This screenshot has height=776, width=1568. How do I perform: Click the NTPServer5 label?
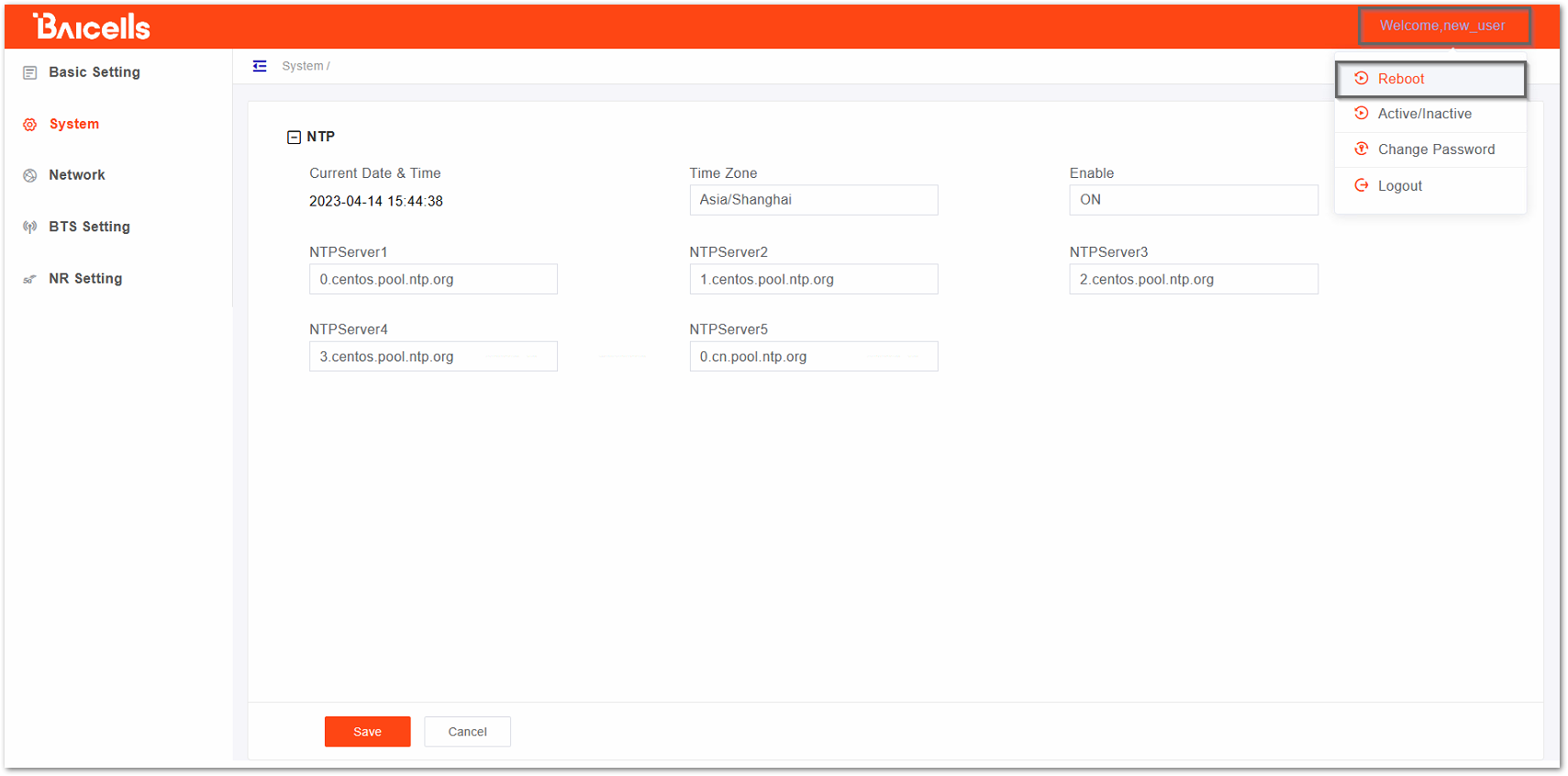(728, 329)
